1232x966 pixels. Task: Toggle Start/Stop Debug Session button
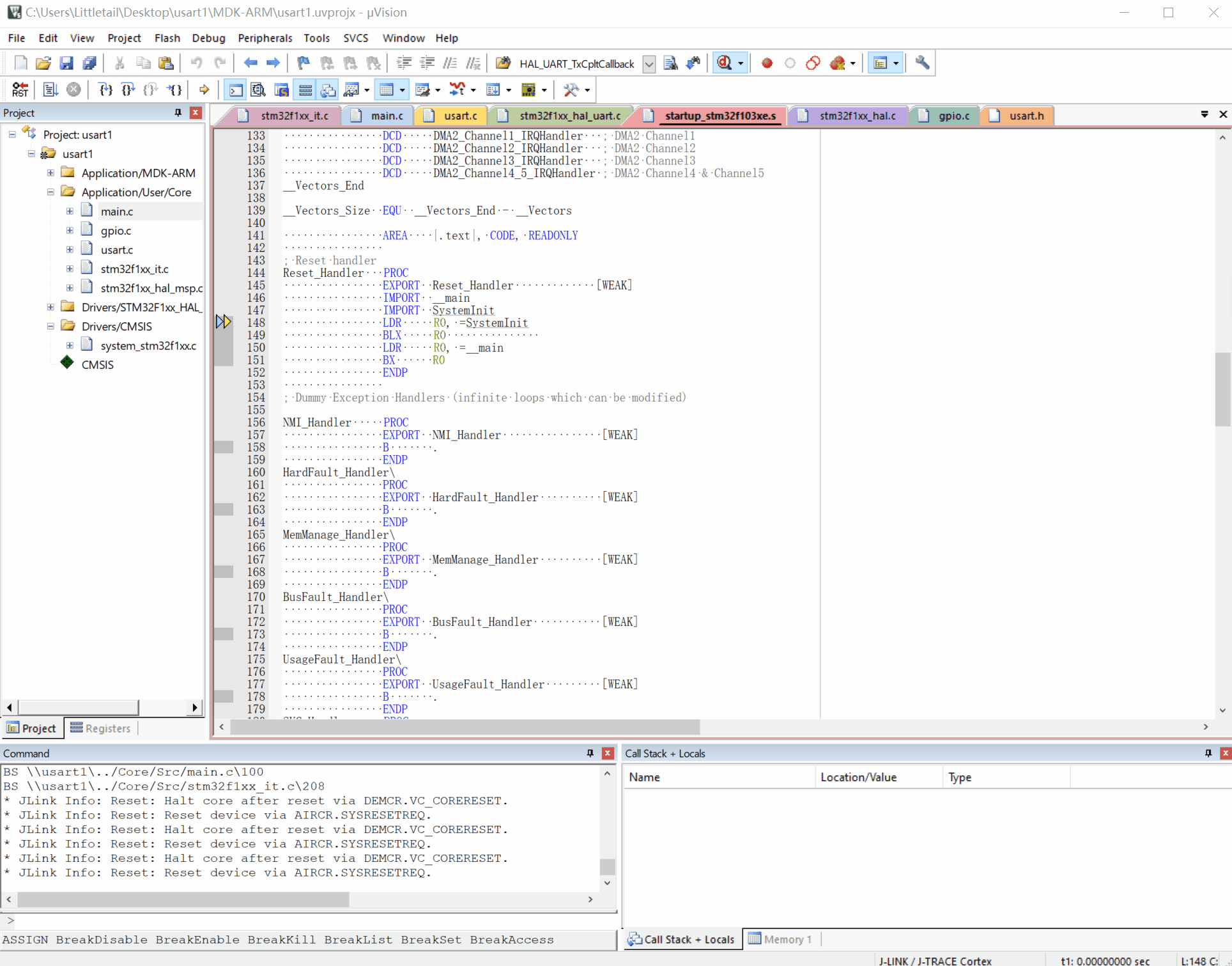(x=724, y=63)
